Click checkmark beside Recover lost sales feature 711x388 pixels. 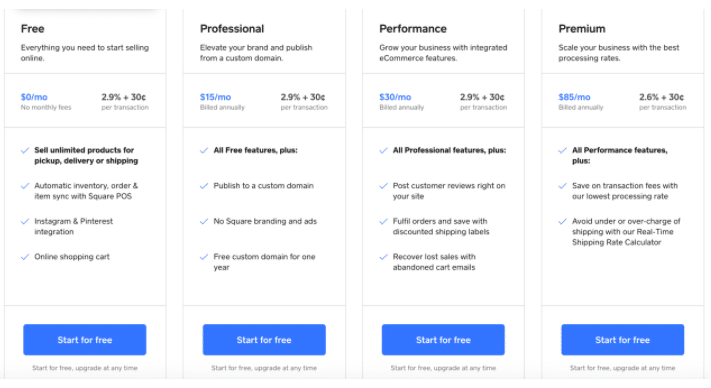pyautogui.click(x=384, y=257)
